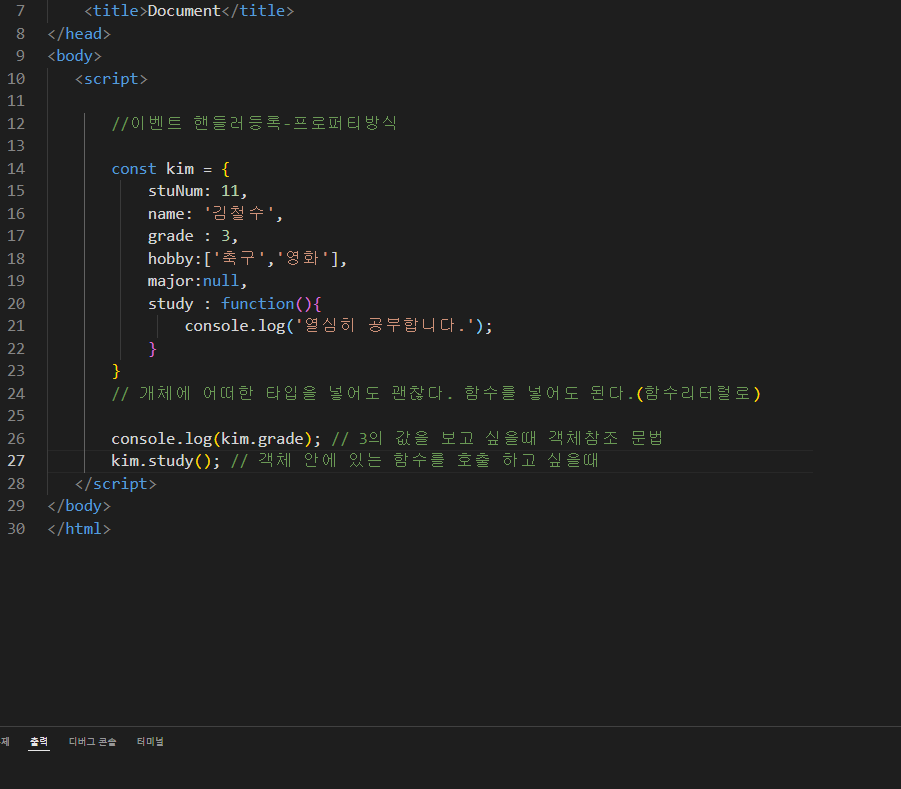Click line number 27 in the gutter

16,461
